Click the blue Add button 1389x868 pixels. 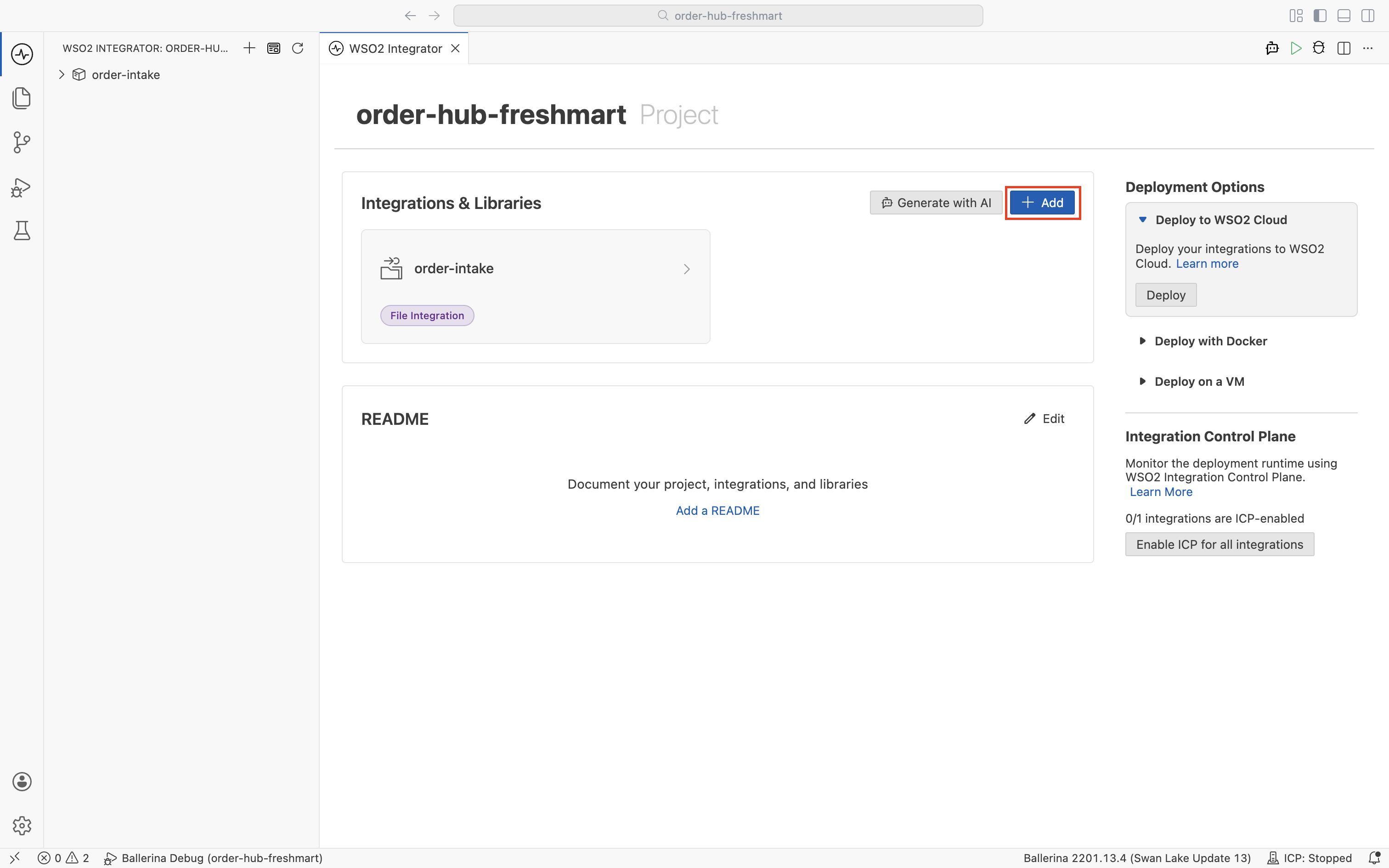pos(1042,203)
